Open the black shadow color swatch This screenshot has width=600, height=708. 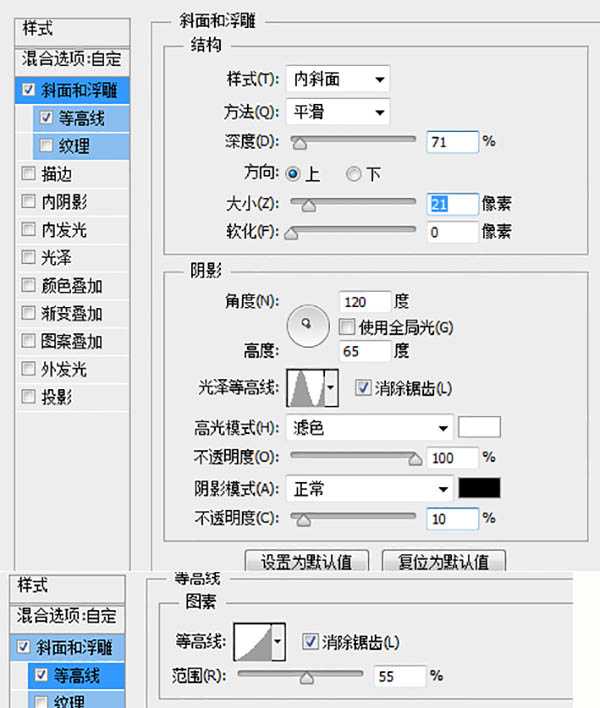[479, 488]
